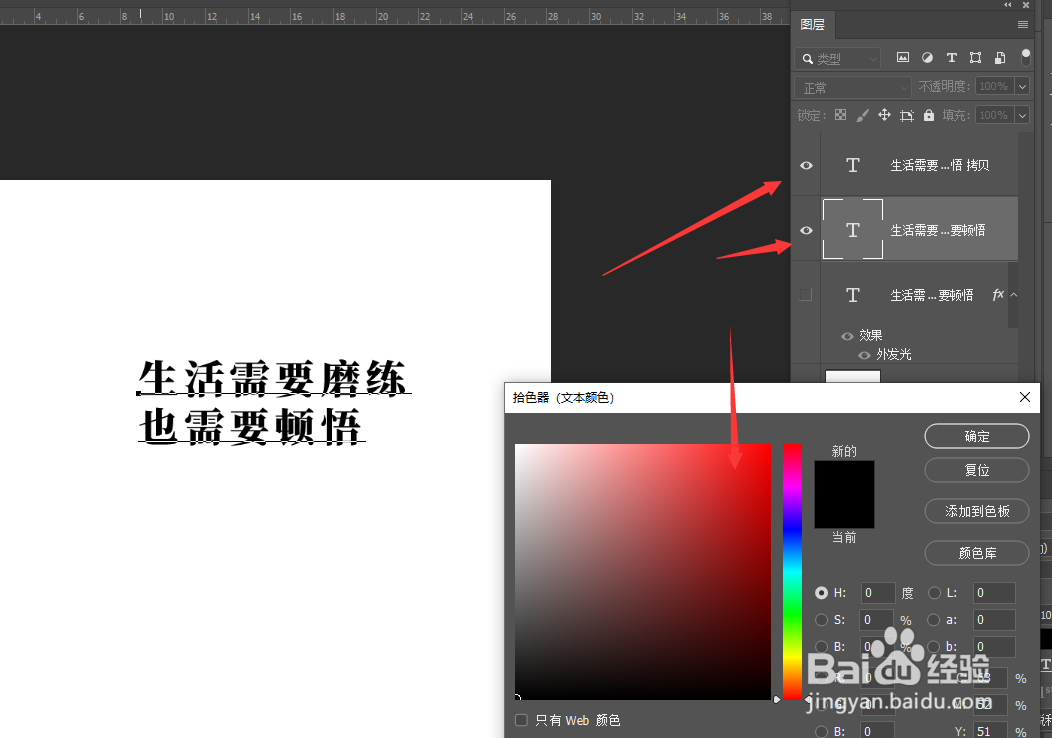1052x738 pixels.
Task: Open the 正常 blend mode dropdown
Action: [853, 87]
